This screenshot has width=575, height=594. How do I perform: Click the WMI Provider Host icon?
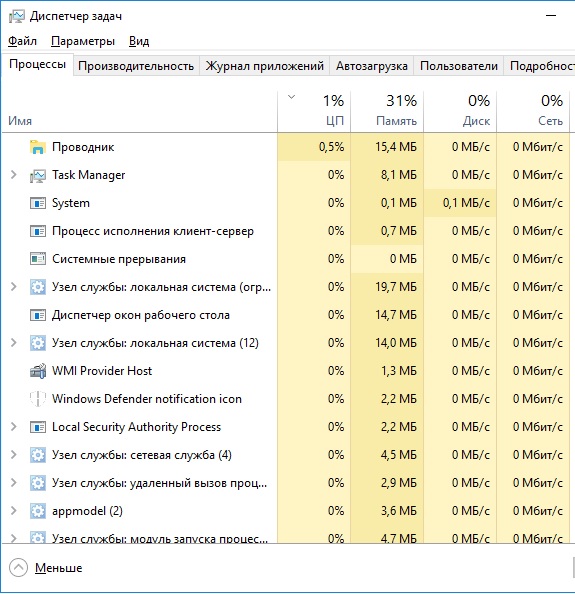(38, 371)
